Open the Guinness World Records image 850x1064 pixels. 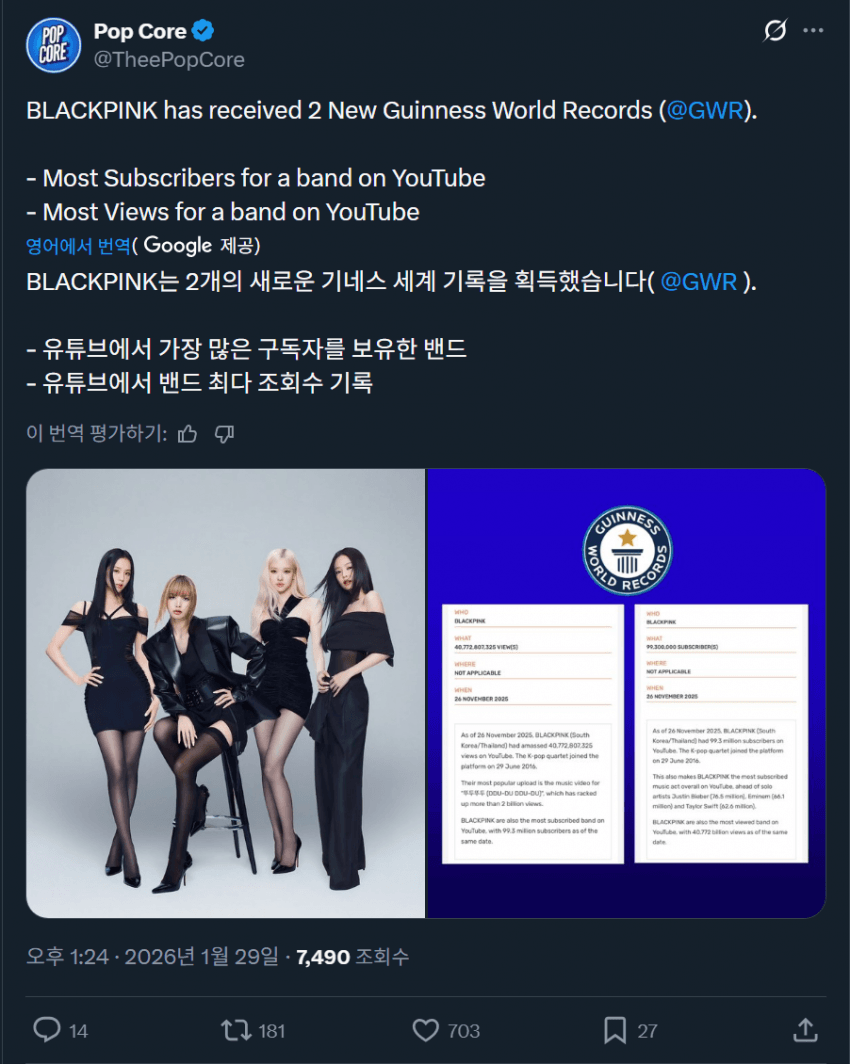(x=626, y=693)
